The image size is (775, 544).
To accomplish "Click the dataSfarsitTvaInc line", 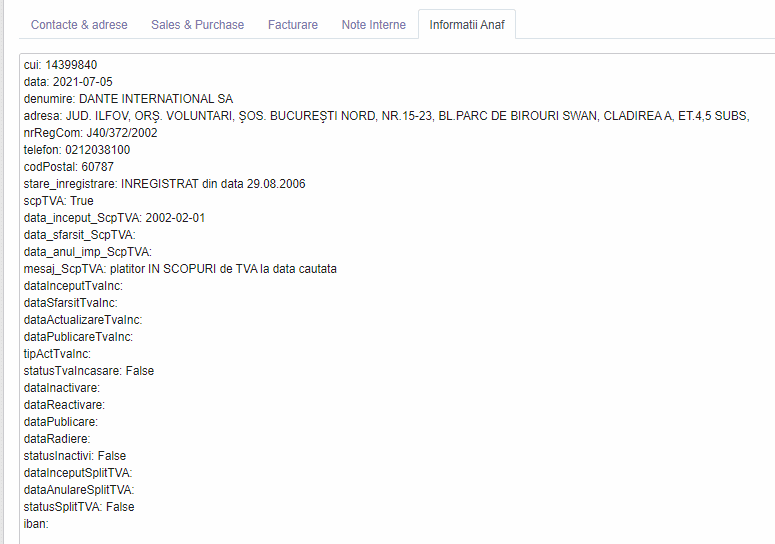I will (71, 303).
